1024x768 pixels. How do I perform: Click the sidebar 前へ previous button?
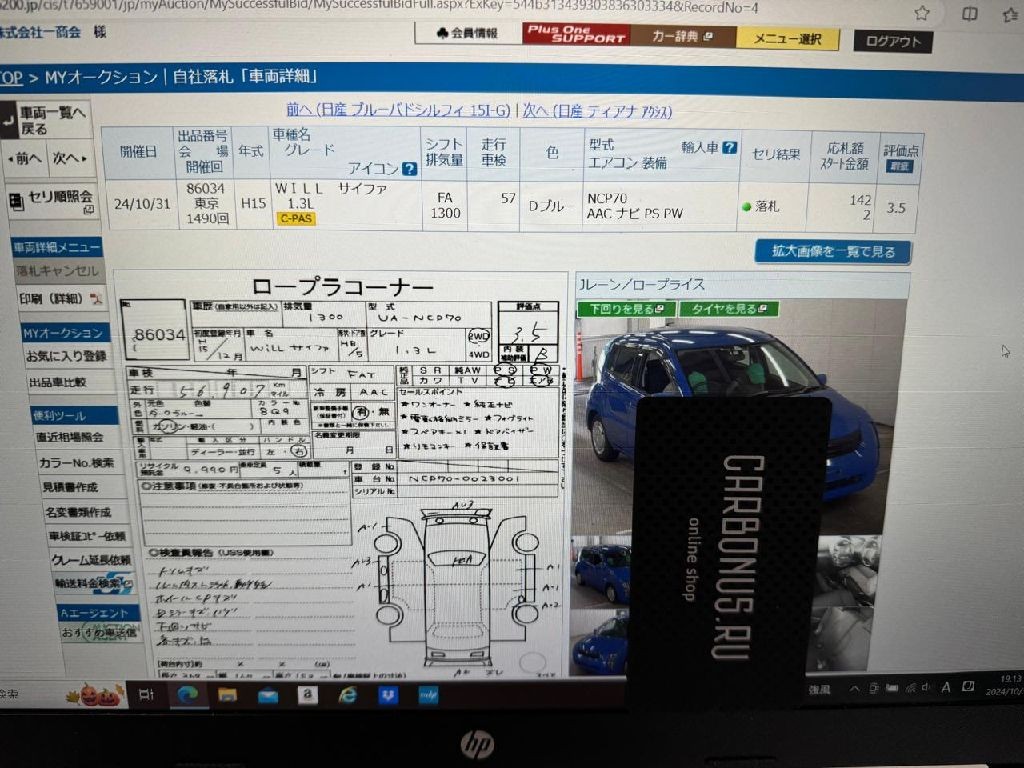coord(25,158)
